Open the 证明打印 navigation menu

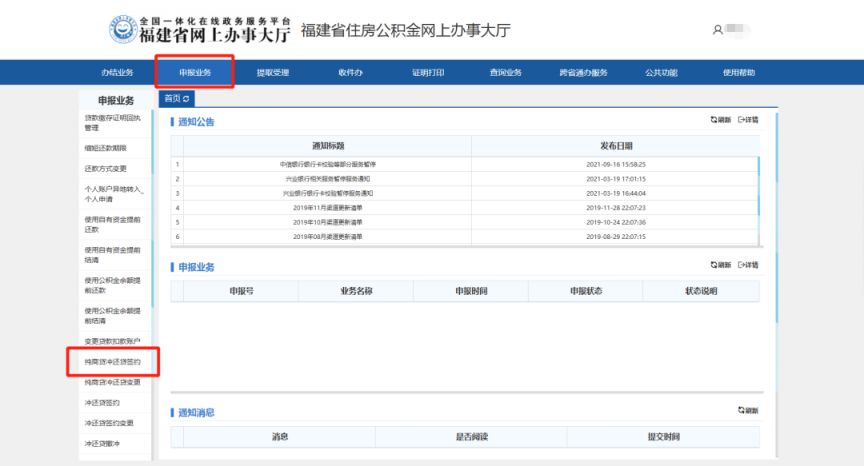coord(428,72)
